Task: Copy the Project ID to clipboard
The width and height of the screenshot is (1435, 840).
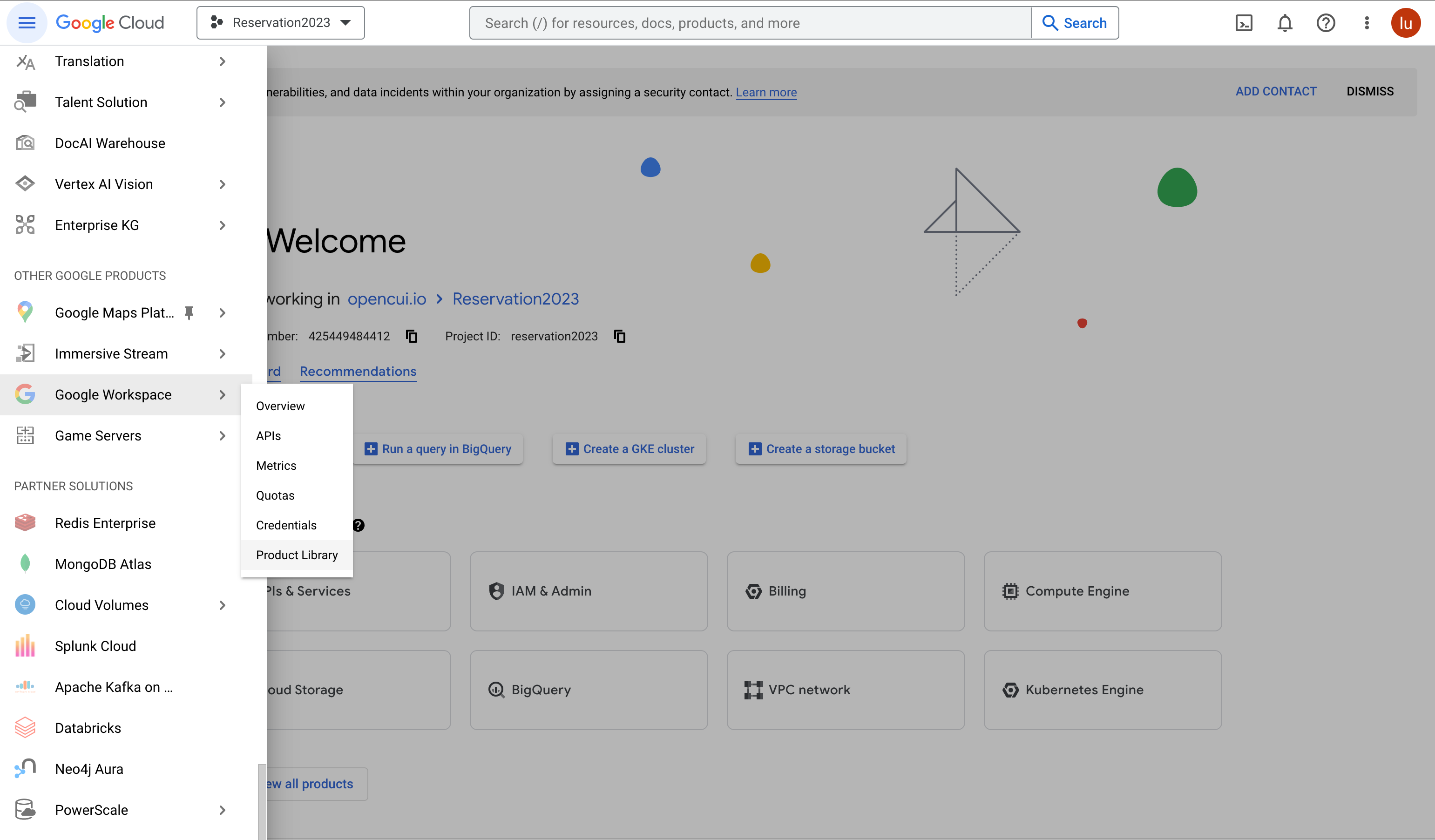Action: pos(620,337)
